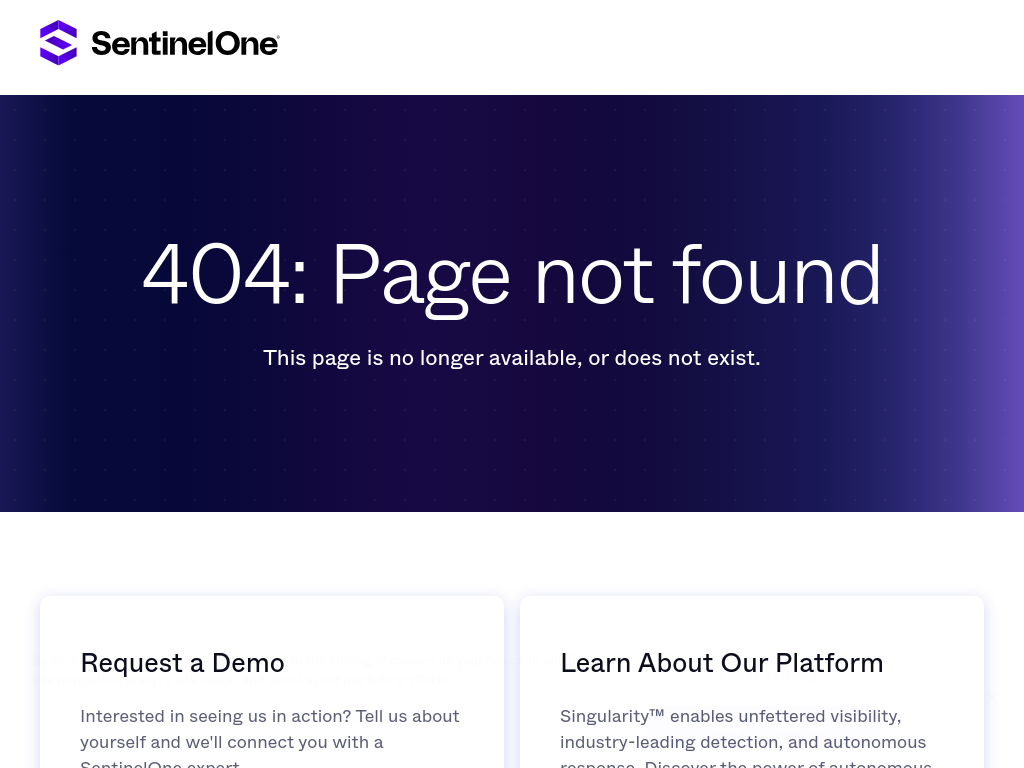Click the word 'found' in the heading
Image resolution: width=1024 pixels, height=768 pixels.
[x=777, y=274]
